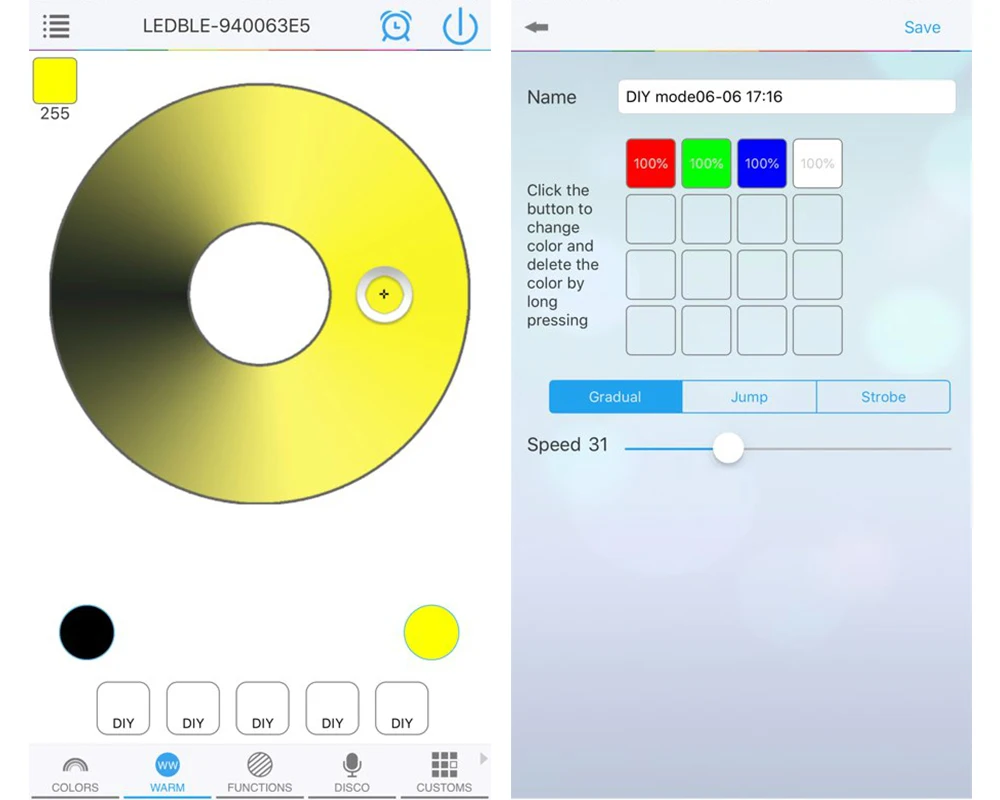Tap the CUSTOMS grid icon
1000x800 pixels.
click(444, 764)
